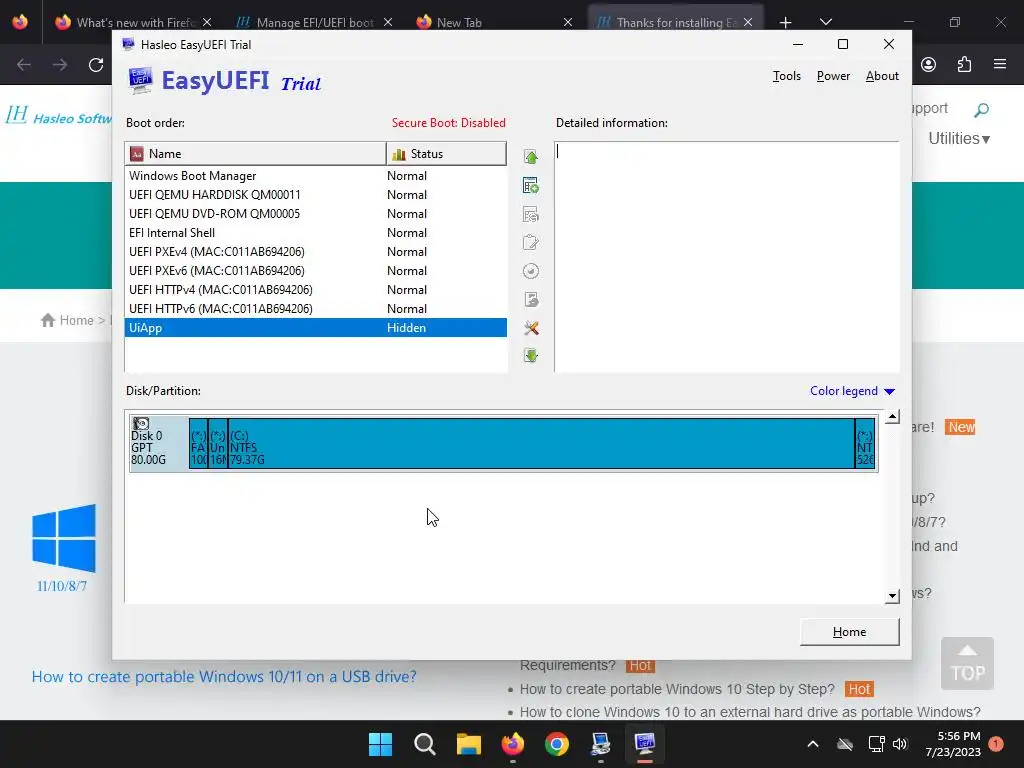Open the Power menu

pyautogui.click(x=833, y=76)
